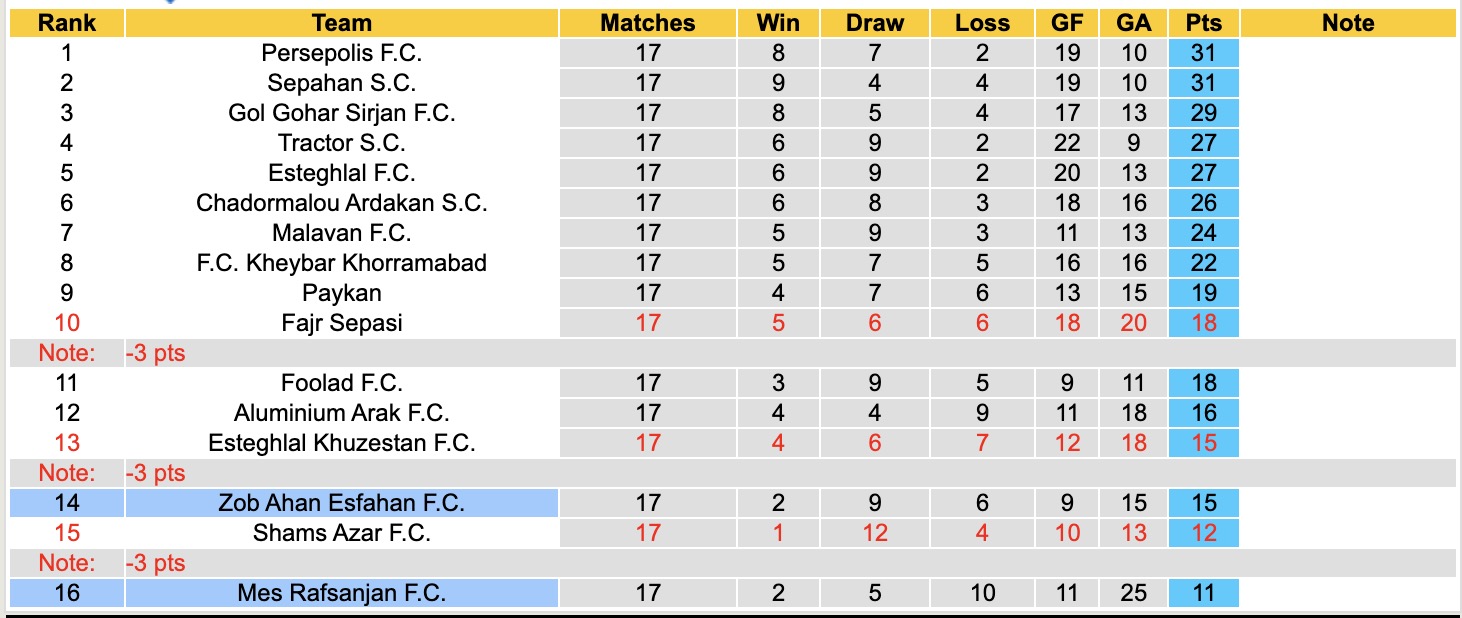Screen dimensions: 1462x618
Task: Click the Note column header
Action: (x=1348, y=23)
